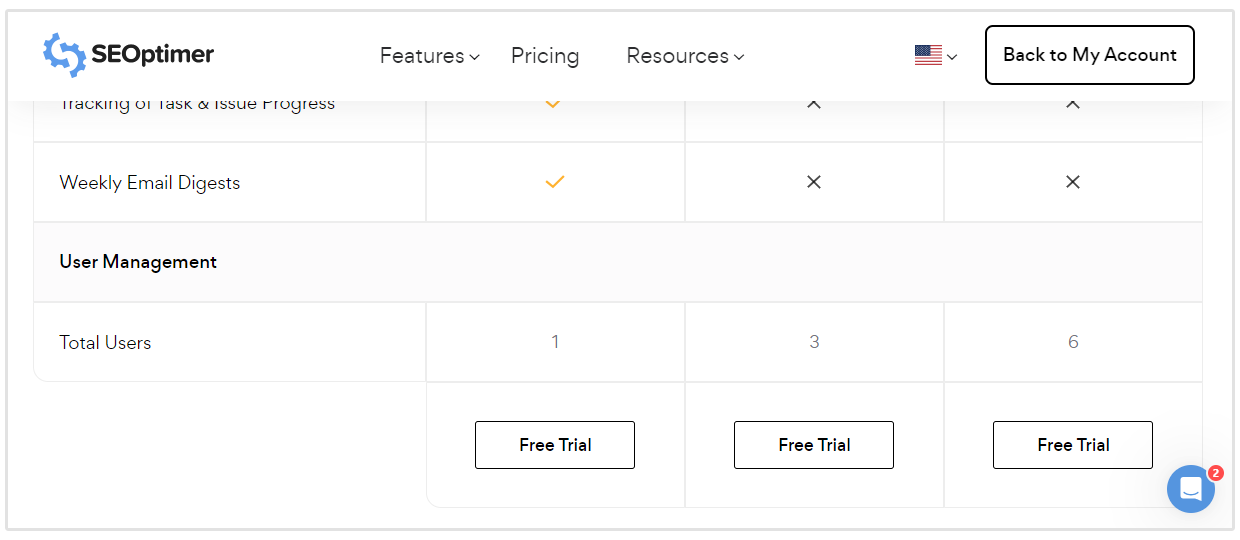This screenshot has height=540, width=1240.
Task: Click the Weekly Email Digests feature label
Action: pyautogui.click(x=150, y=183)
